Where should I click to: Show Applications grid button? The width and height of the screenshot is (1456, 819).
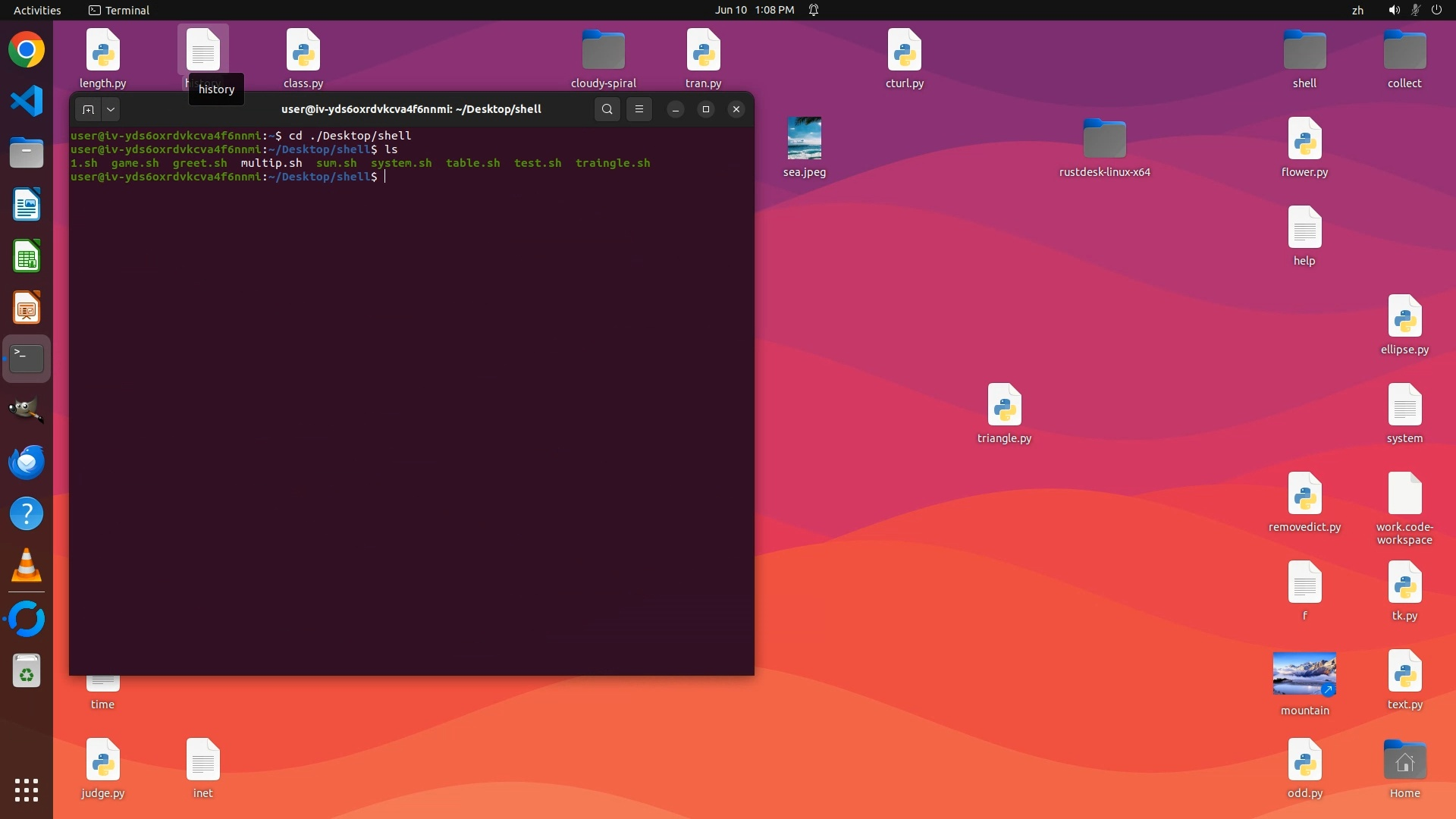click(27, 790)
